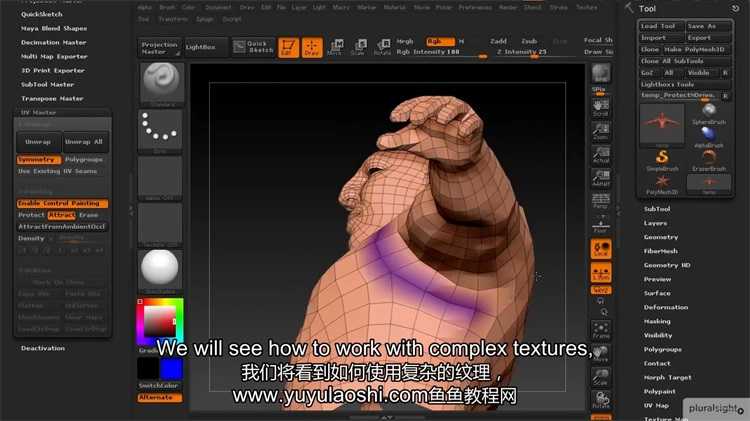Select the SphereBrush tool icon
This screenshot has width=750, height=421.
pos(709,114)
